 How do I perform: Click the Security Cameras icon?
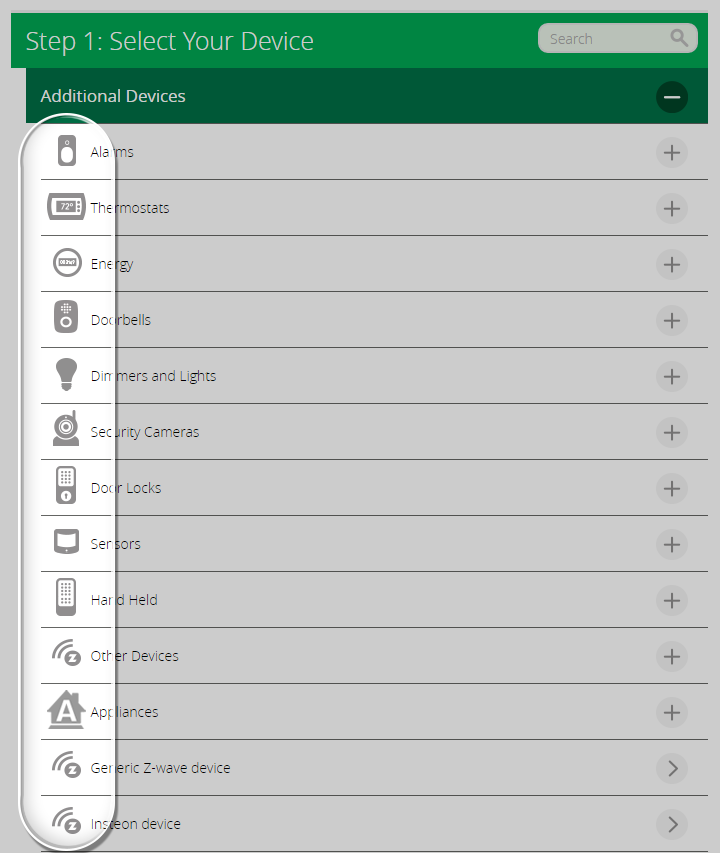(66, 429)
